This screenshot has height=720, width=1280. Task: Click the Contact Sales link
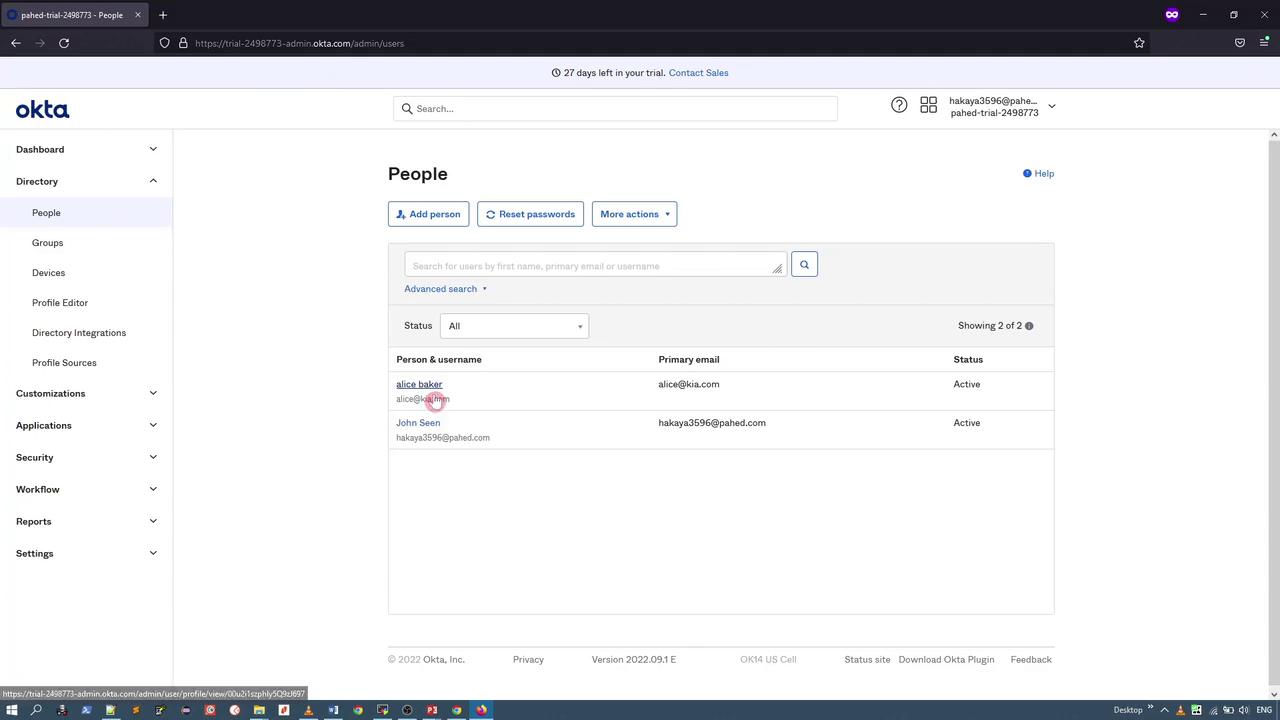coord(698,73)
